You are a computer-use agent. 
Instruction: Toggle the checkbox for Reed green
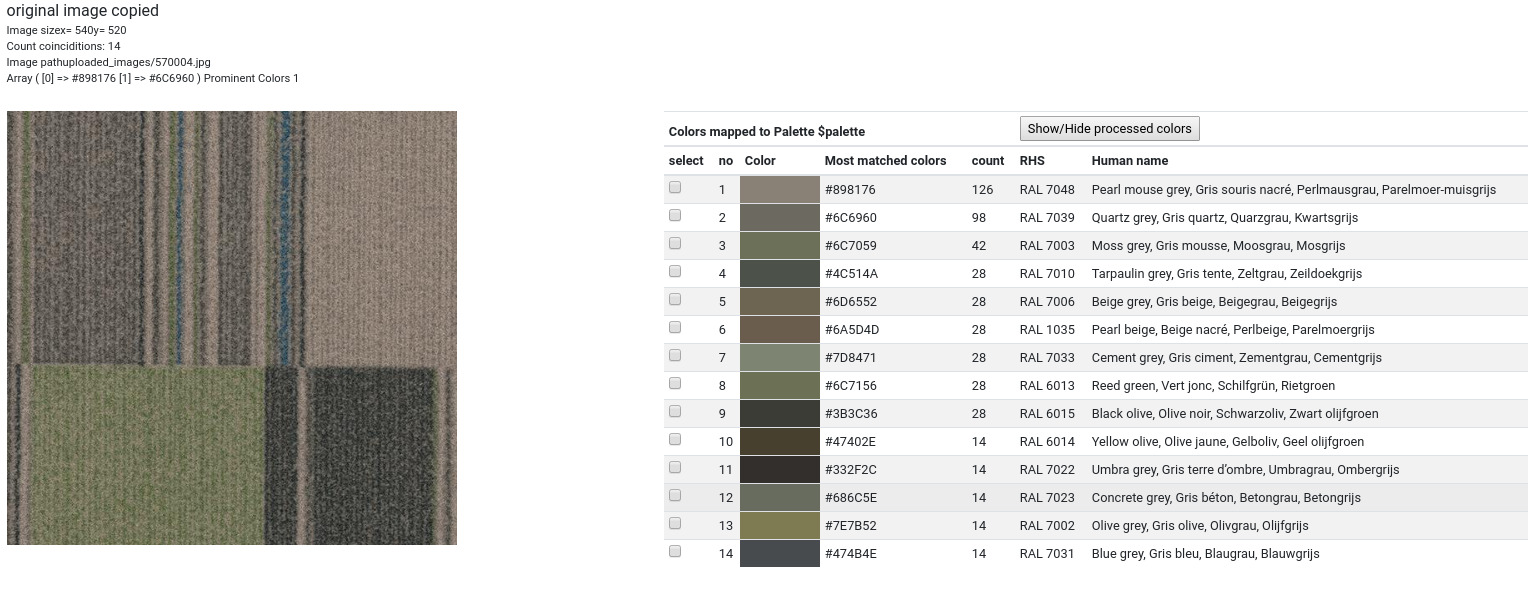[x=675, y=383]
